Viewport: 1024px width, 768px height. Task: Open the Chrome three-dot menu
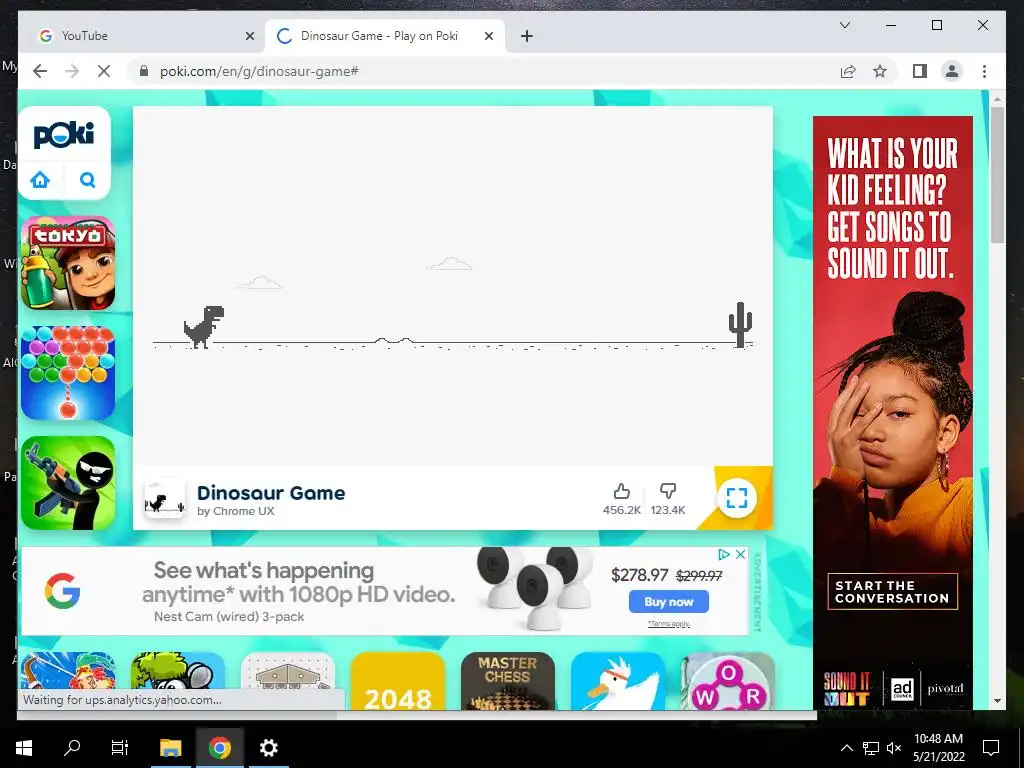984,71
